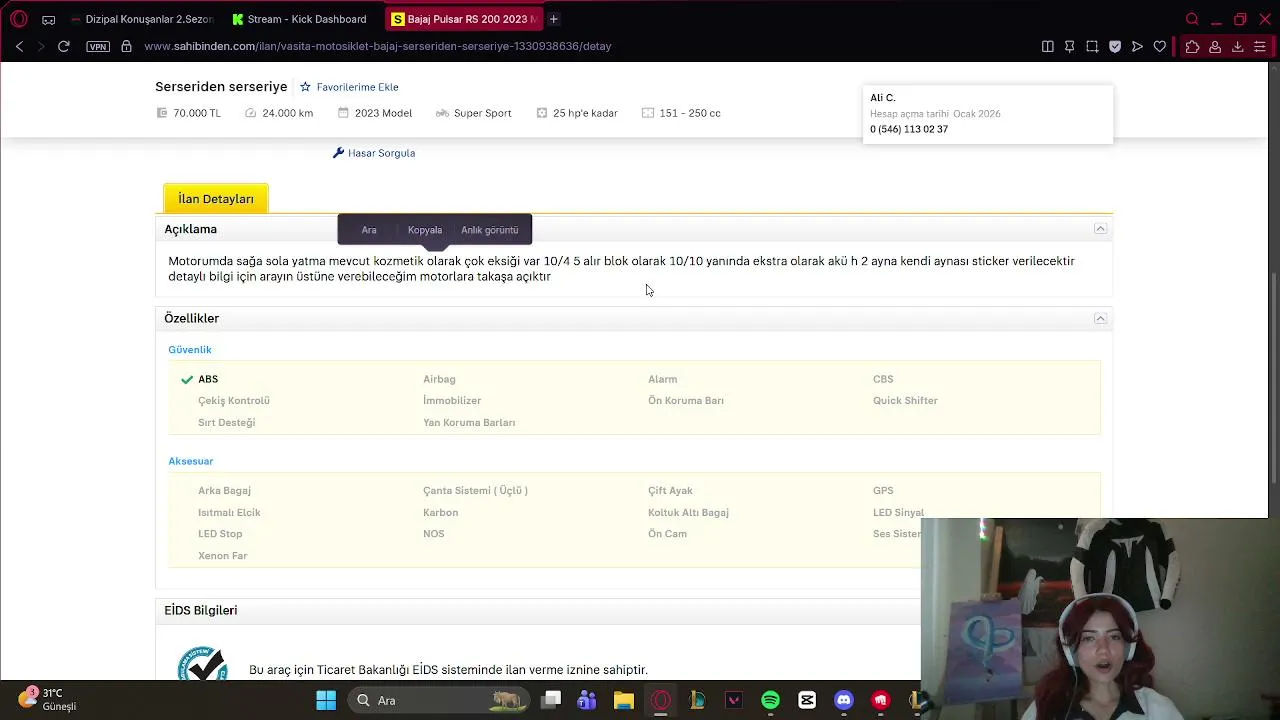Open Task View on taskbar
The height and width of the screenshot is (720, 1280).
(551, 700)
